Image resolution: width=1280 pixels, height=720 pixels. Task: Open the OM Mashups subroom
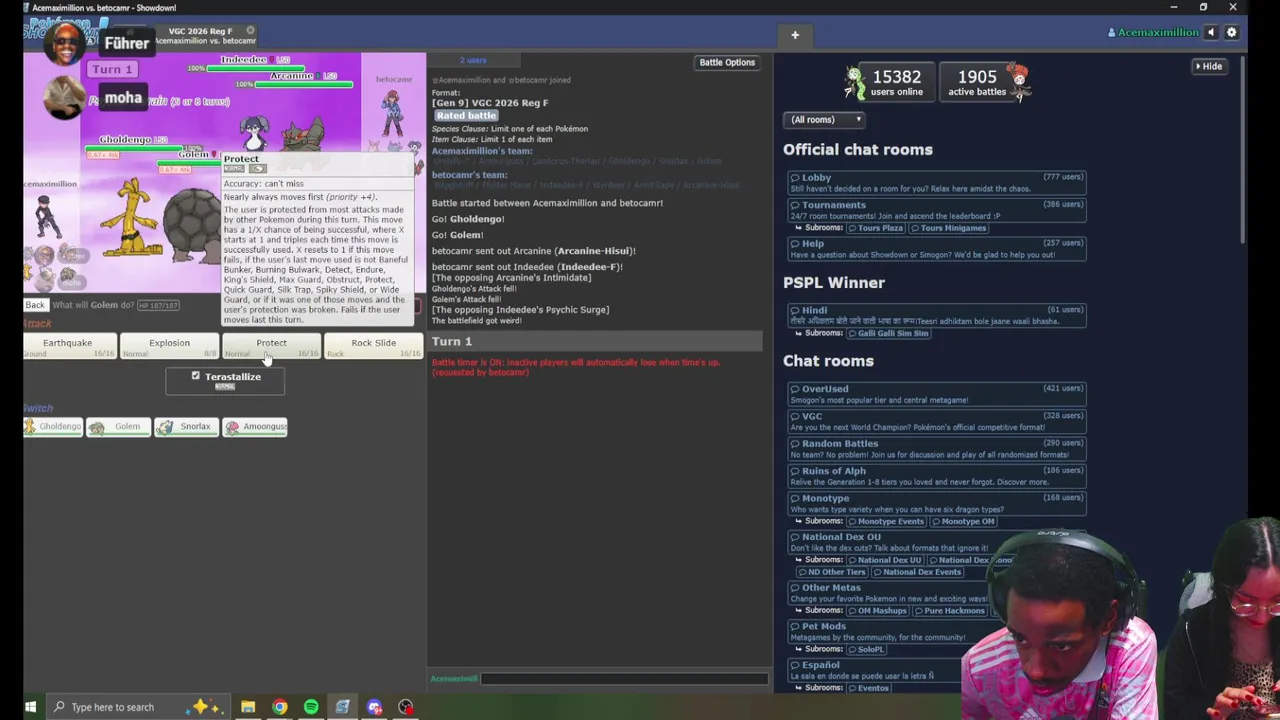(x=878, y=611)
